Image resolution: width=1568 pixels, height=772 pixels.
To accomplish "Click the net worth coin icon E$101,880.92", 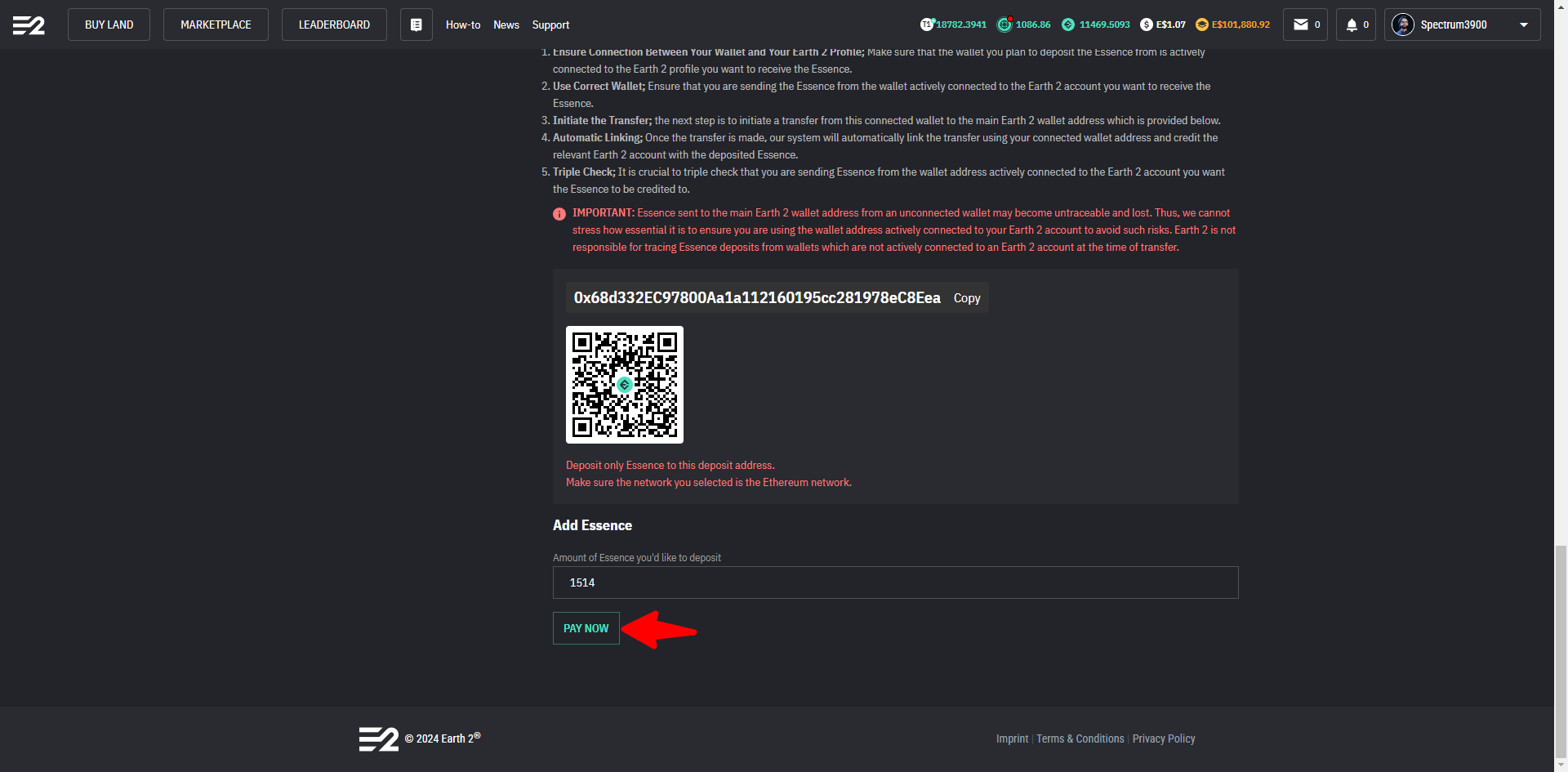I will (x=1202, y=25).
